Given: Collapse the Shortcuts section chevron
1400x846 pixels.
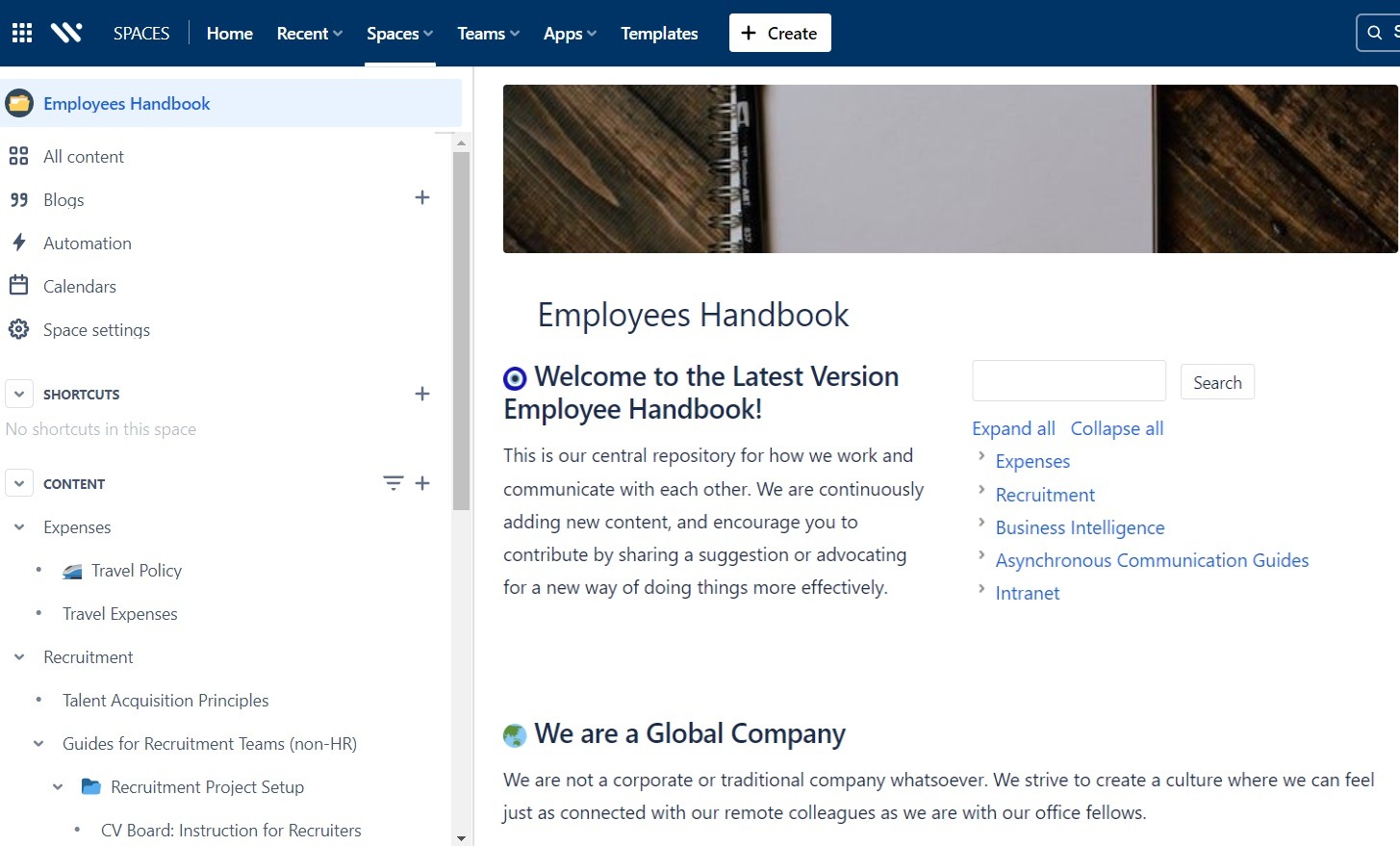Looking at the screenshot, I should point(19,393).
